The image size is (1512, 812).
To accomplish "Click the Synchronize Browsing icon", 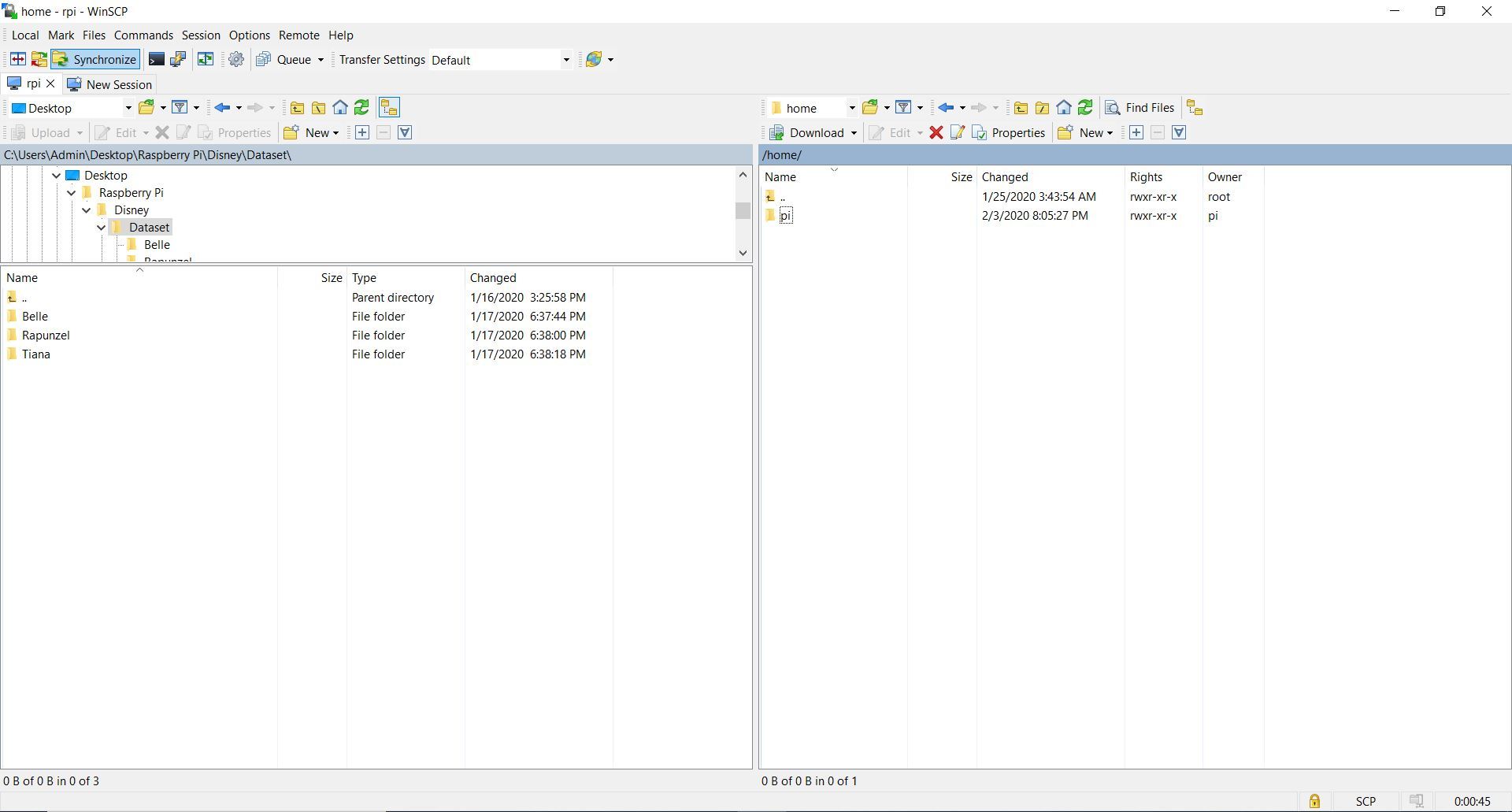I will tap(39, 60).
